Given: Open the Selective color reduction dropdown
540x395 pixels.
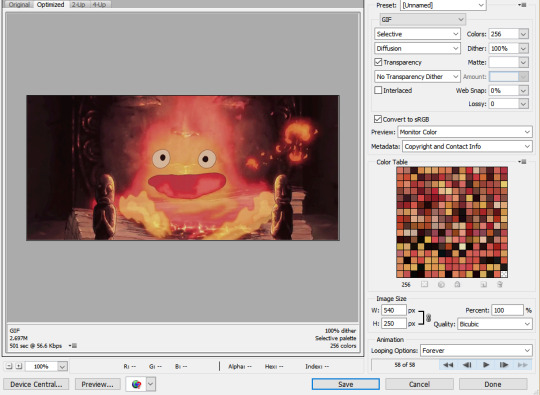Looking at the screenshot, I should tap(417, 34).
